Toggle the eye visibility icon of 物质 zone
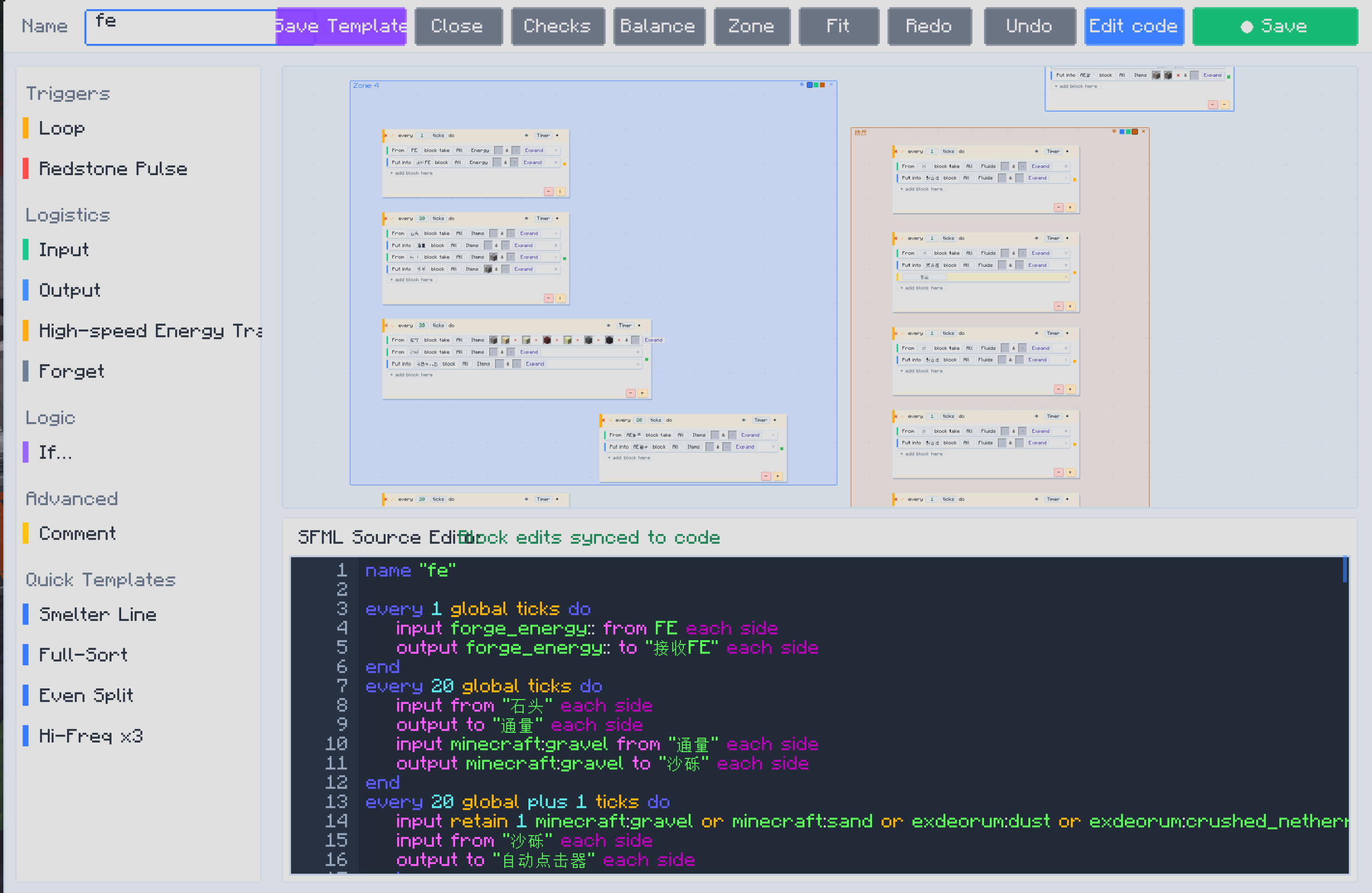Image resolution: width=1372 pixels, height=893 pixels. 1114,131
